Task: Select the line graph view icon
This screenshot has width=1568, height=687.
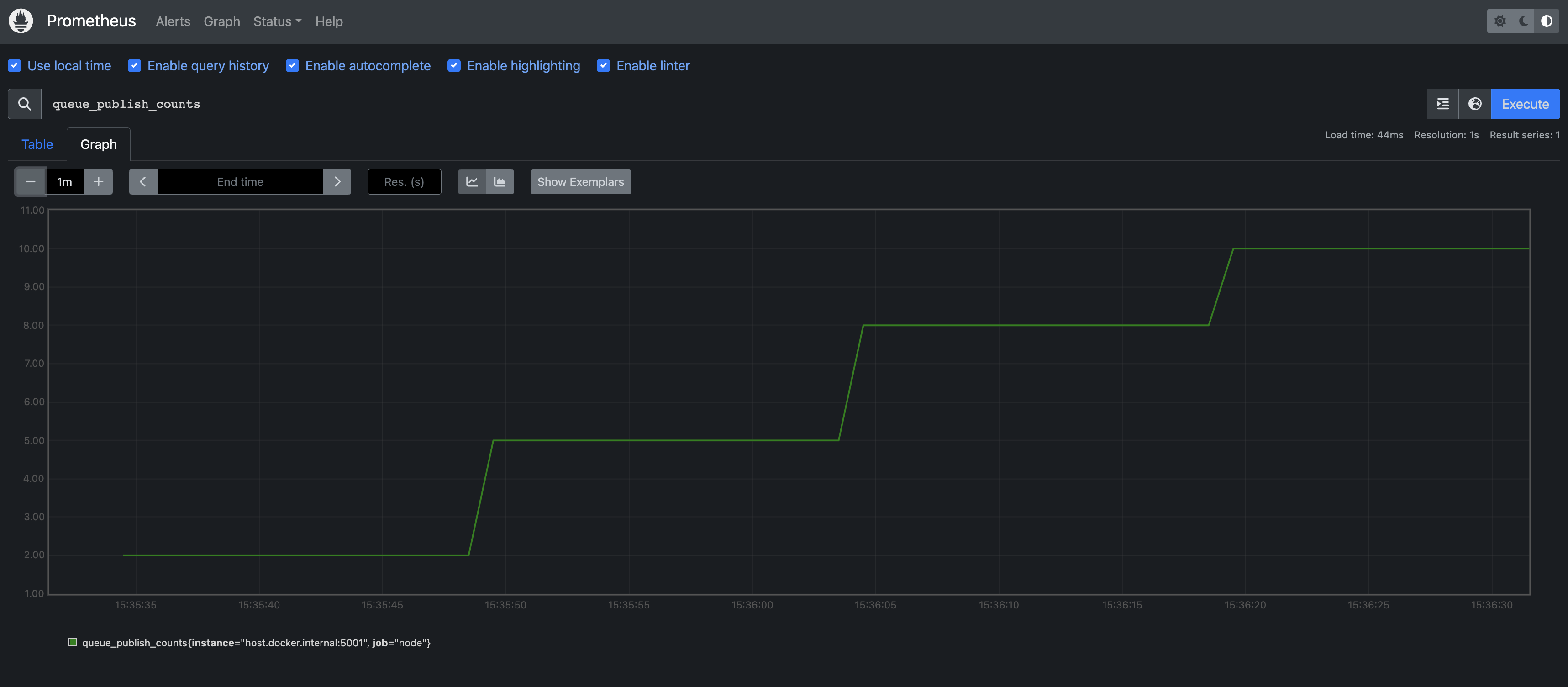Action: pyautogui.click(x=472, y=181)
